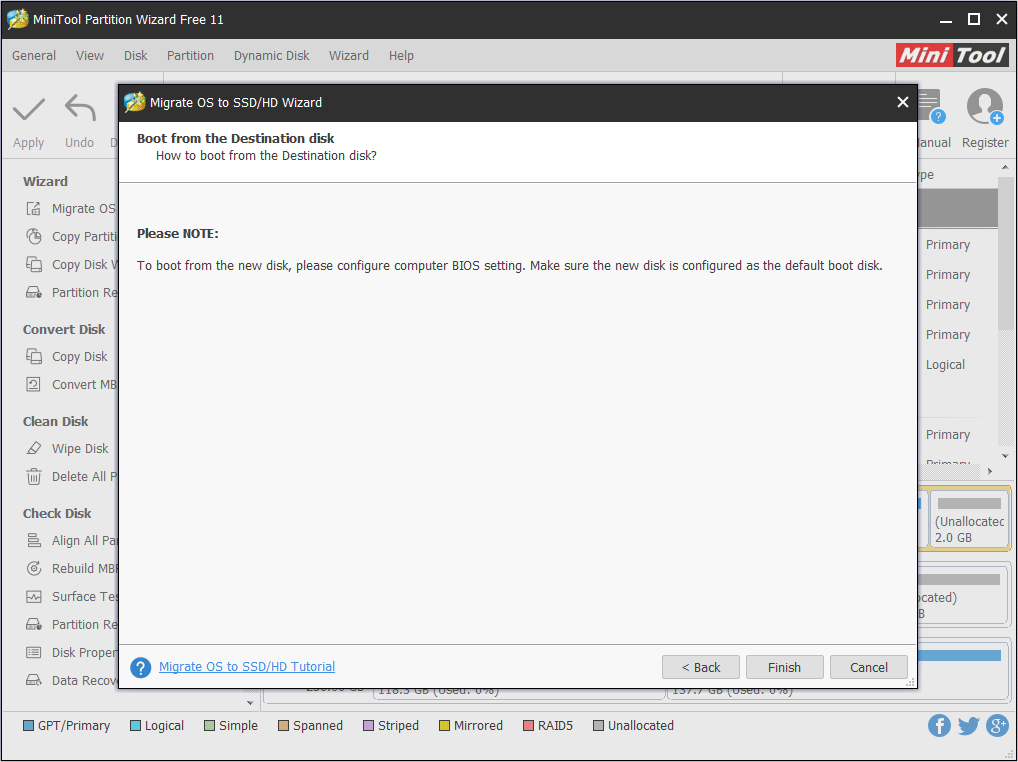
Task: Open the Google Plus share icon
Action: point(997,726)
